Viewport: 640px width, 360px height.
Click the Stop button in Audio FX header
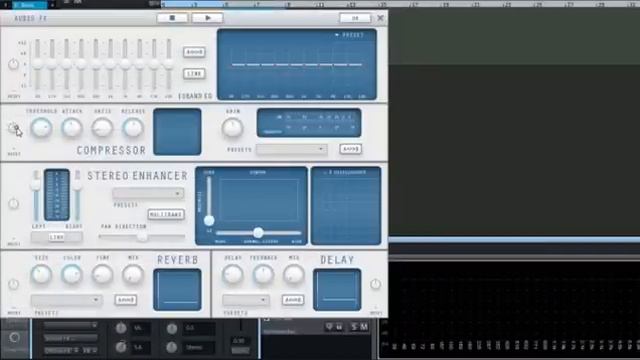172,18
